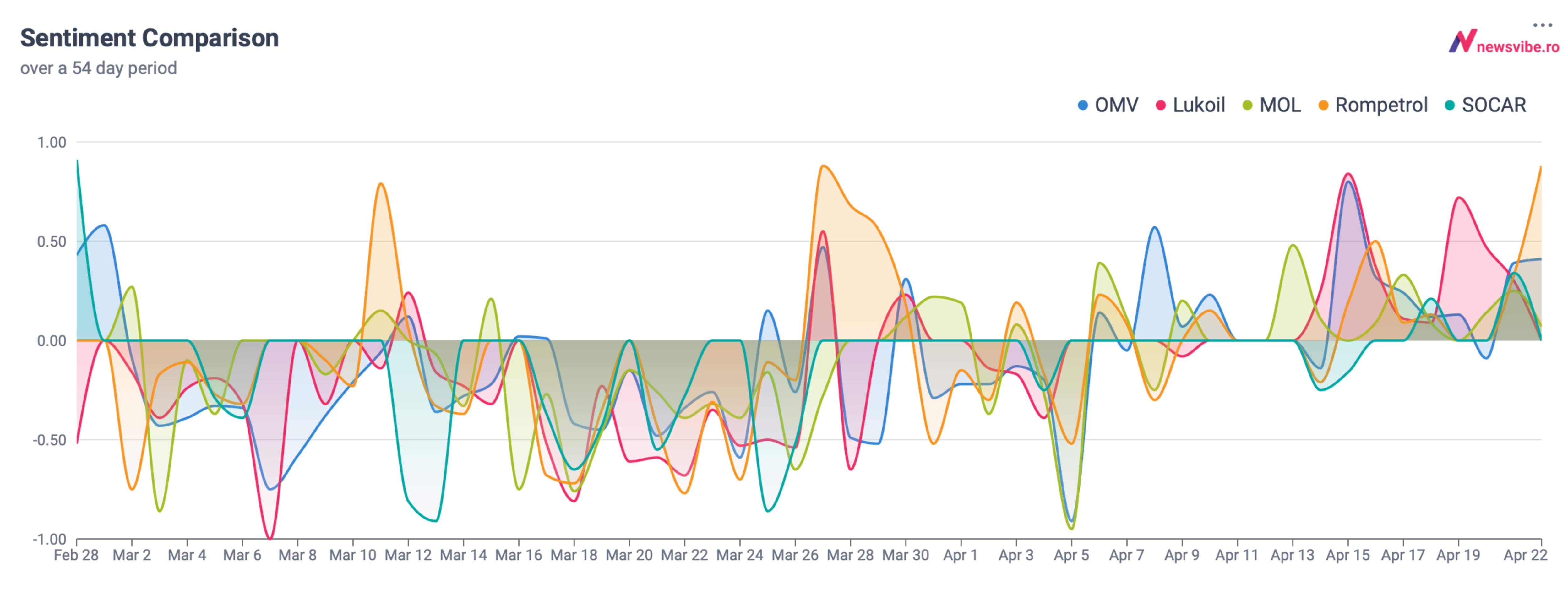This screenshot has width=1568, height=603.
Task: Click the Lukoil peak near Apr 15
Action: click(x=1348, y=174)
